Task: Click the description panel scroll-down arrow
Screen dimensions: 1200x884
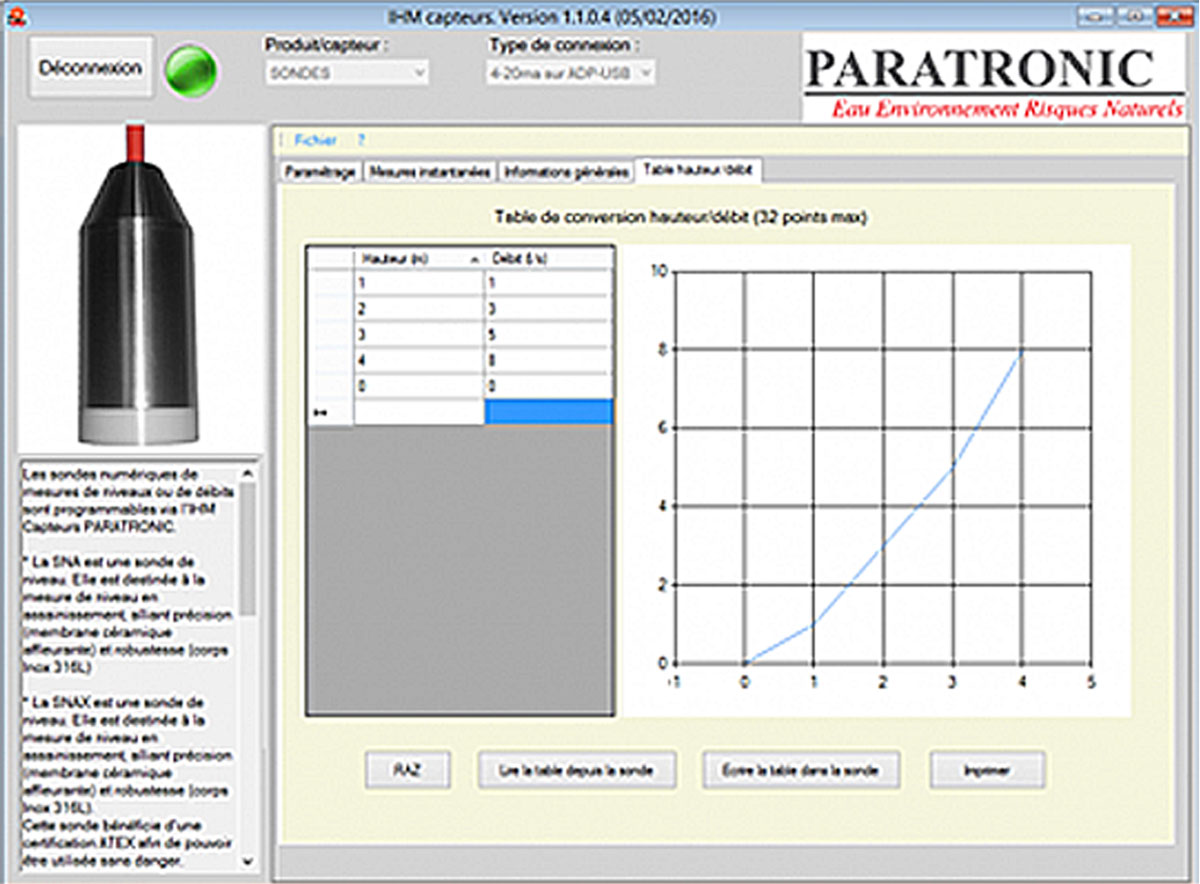Action: [248, 861]
